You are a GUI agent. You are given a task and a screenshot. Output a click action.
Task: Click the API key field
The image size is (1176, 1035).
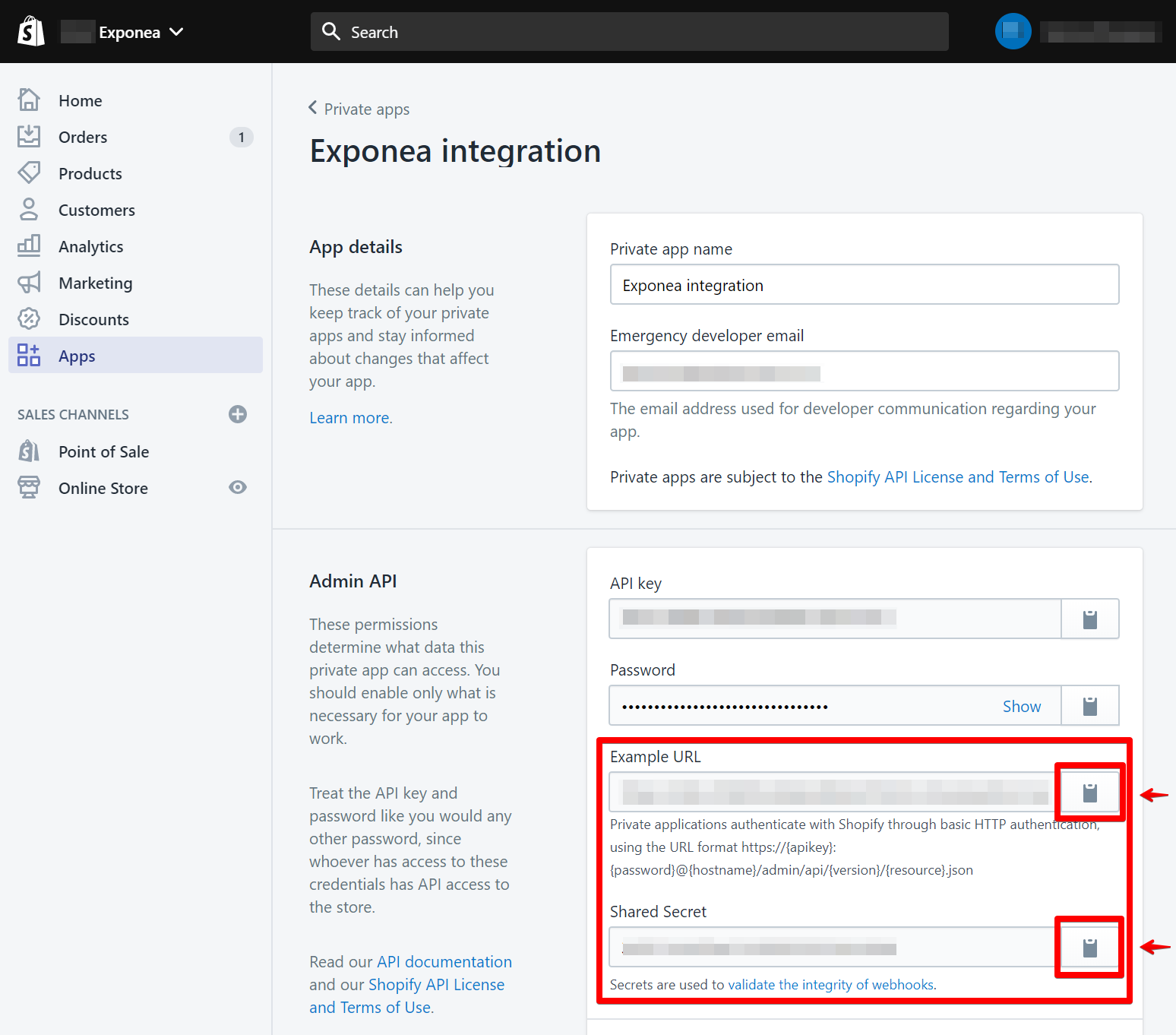[x=835, y=619]
